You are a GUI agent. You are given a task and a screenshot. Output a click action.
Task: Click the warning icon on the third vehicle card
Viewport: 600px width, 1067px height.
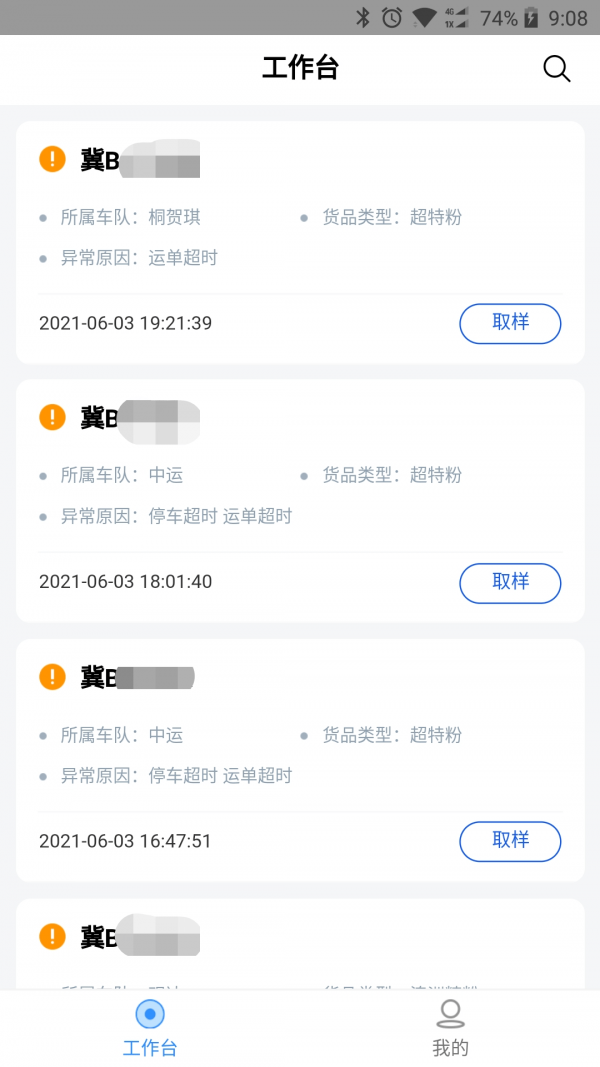[53, 676]
